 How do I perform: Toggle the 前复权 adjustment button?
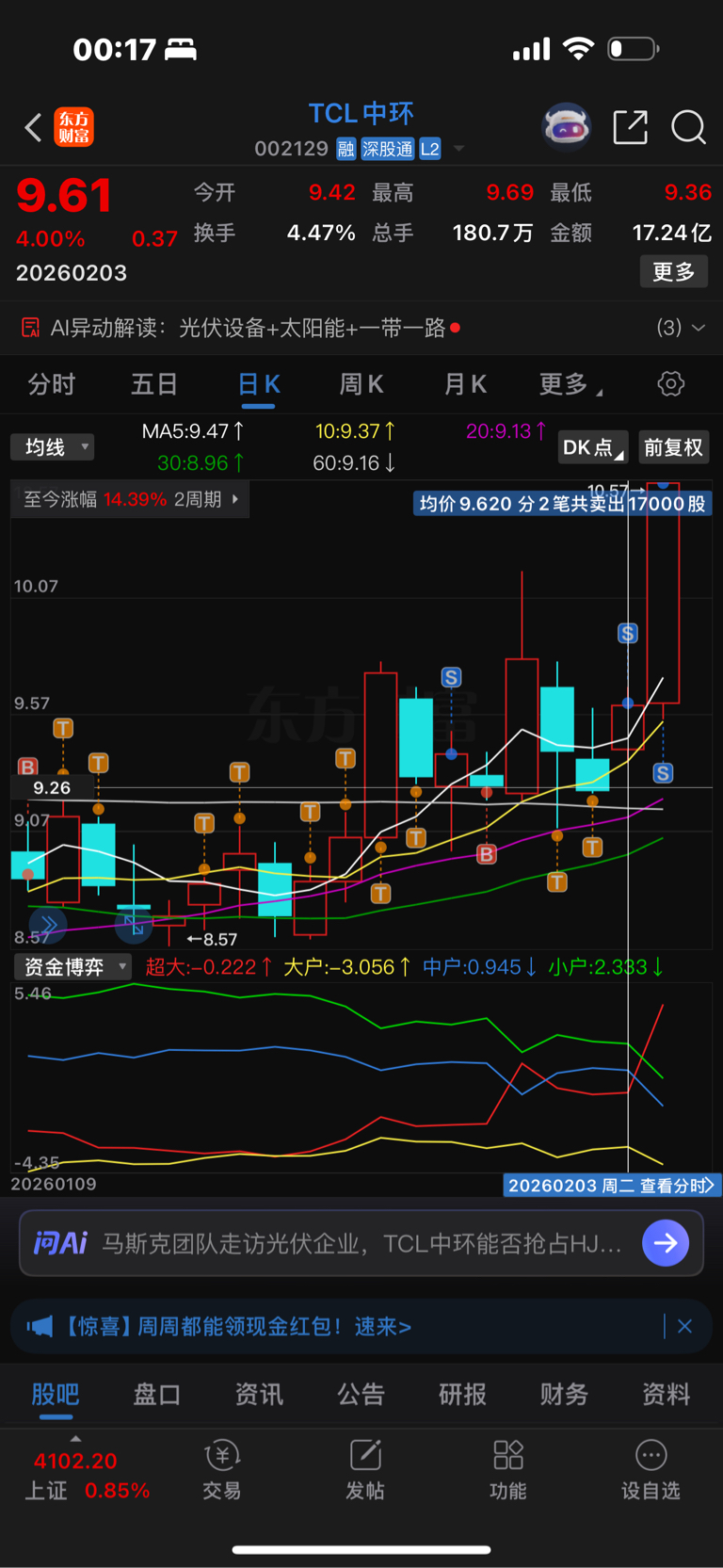coord(674,447)
